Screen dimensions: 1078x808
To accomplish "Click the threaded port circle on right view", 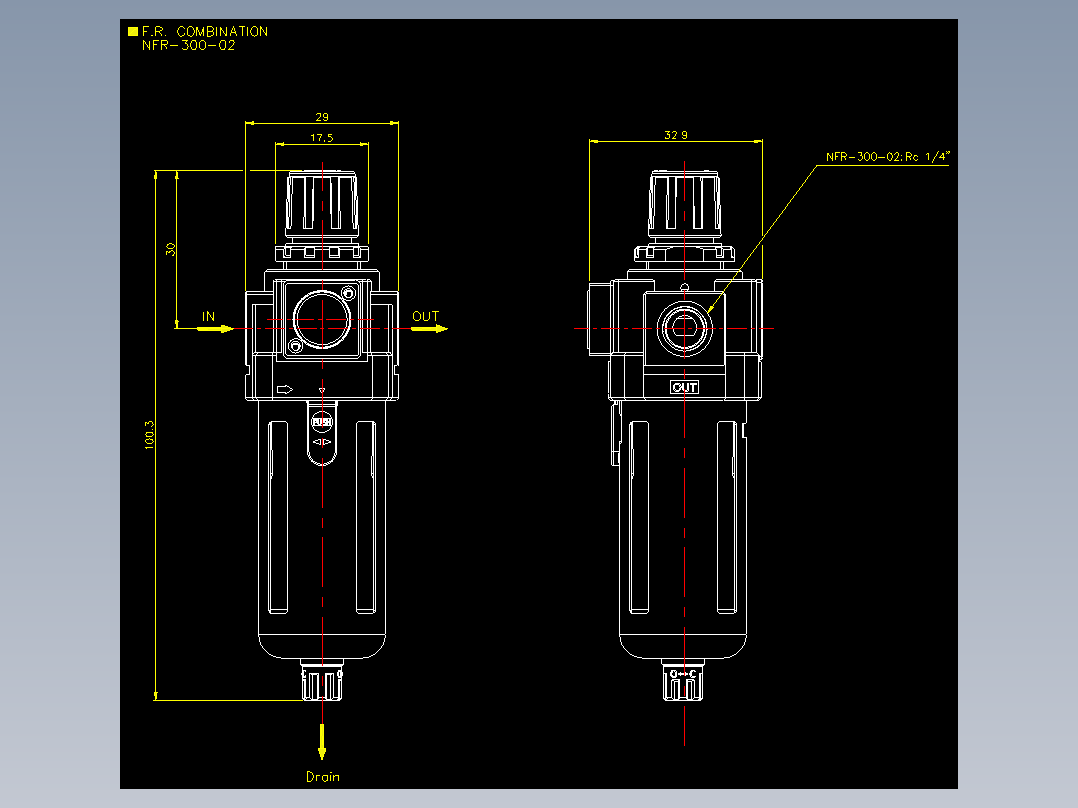I will [684, 329].
